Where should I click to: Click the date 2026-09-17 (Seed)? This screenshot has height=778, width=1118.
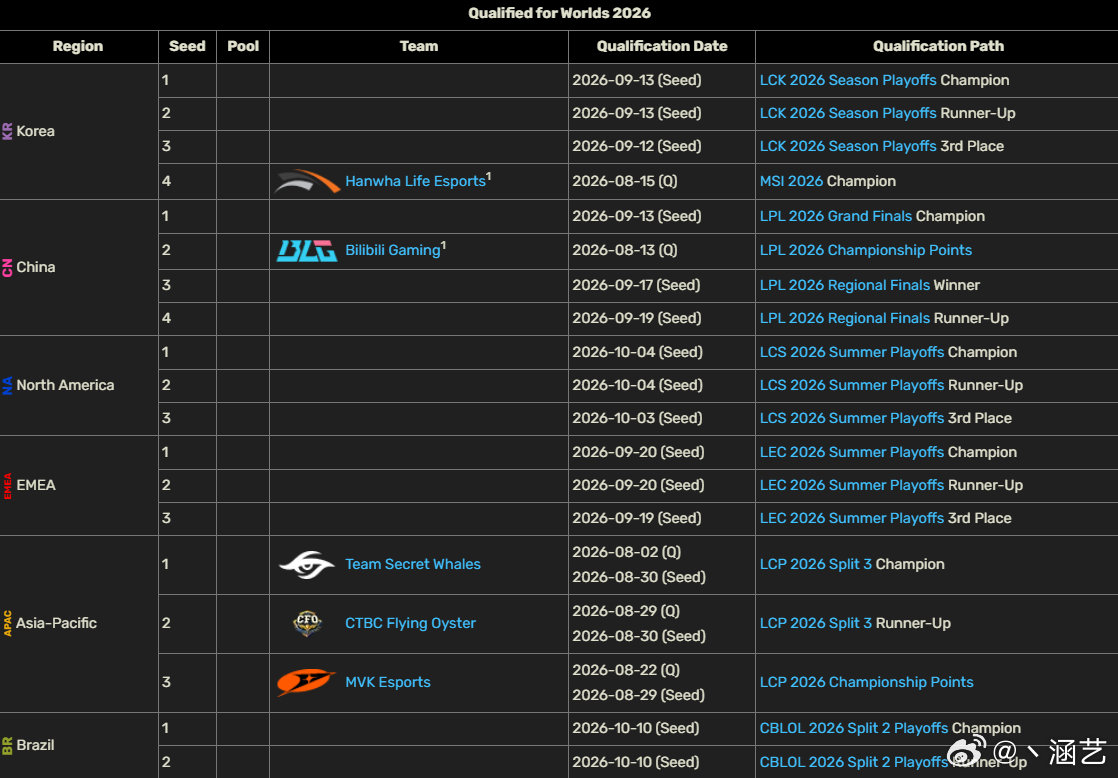point(637,285)
